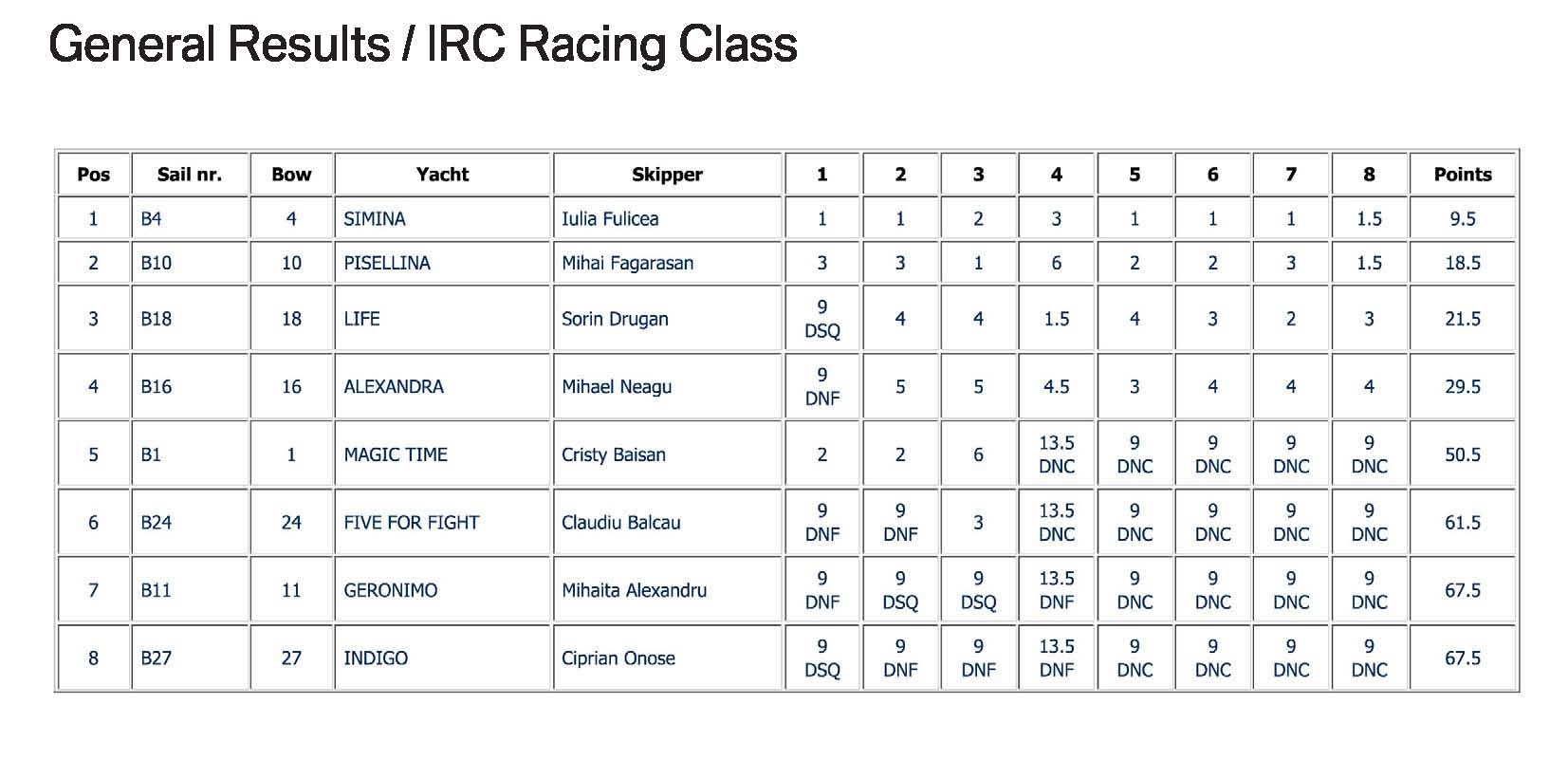Click the Skipper column header
The image size is (1568, 760).
coord(667,175)
